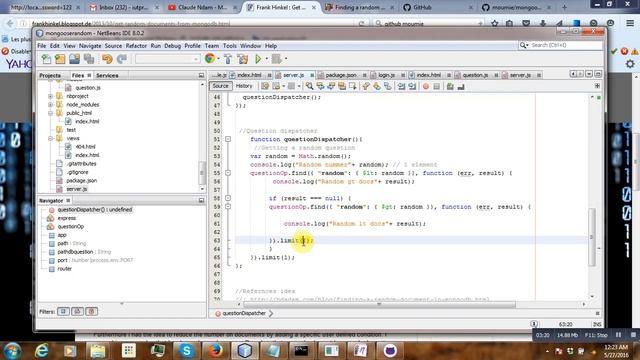The height and width of the screenshot is (360, 640).
Task: Switch editor to History view
Action: pyautogui.click(x=244, y=86)
